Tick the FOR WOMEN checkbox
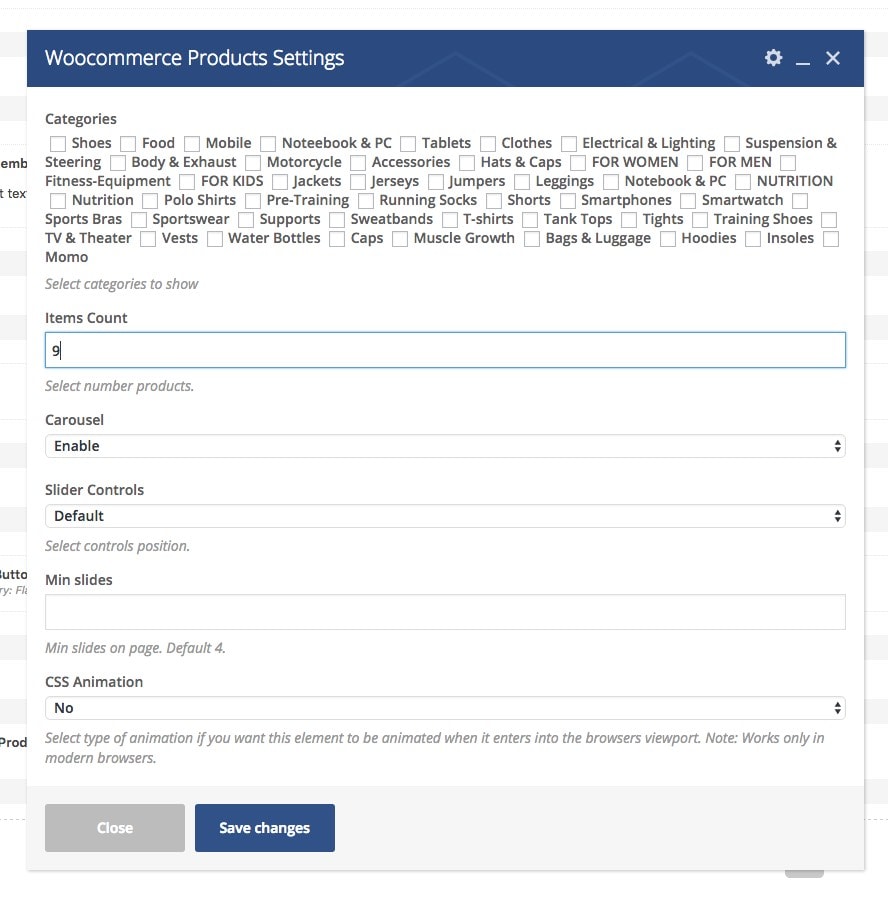Image resolution: width=888 pixels, height=899 pixels. click(578, 163)
